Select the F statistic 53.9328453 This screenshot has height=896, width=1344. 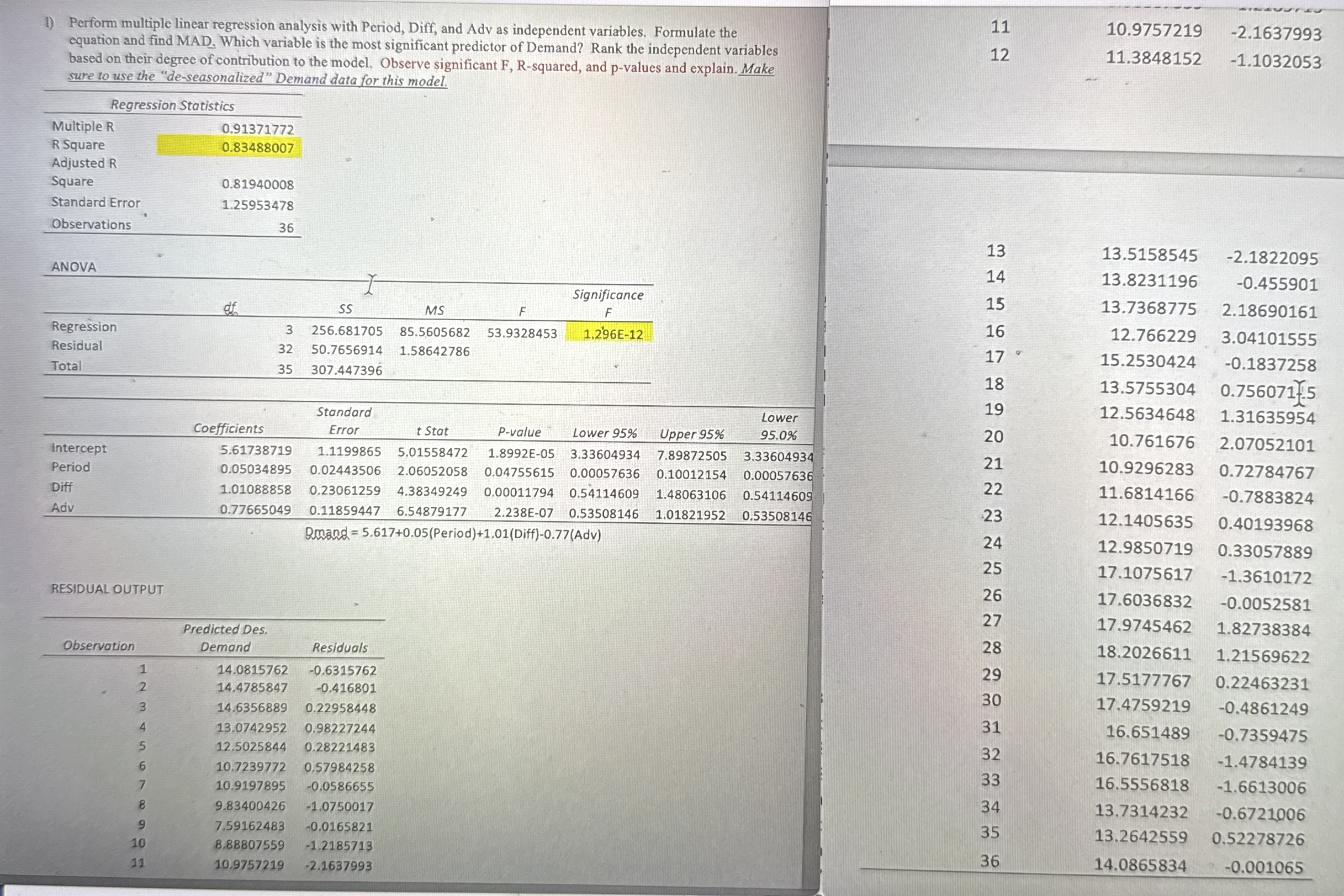pyautogui.click(x=521, y=333)
